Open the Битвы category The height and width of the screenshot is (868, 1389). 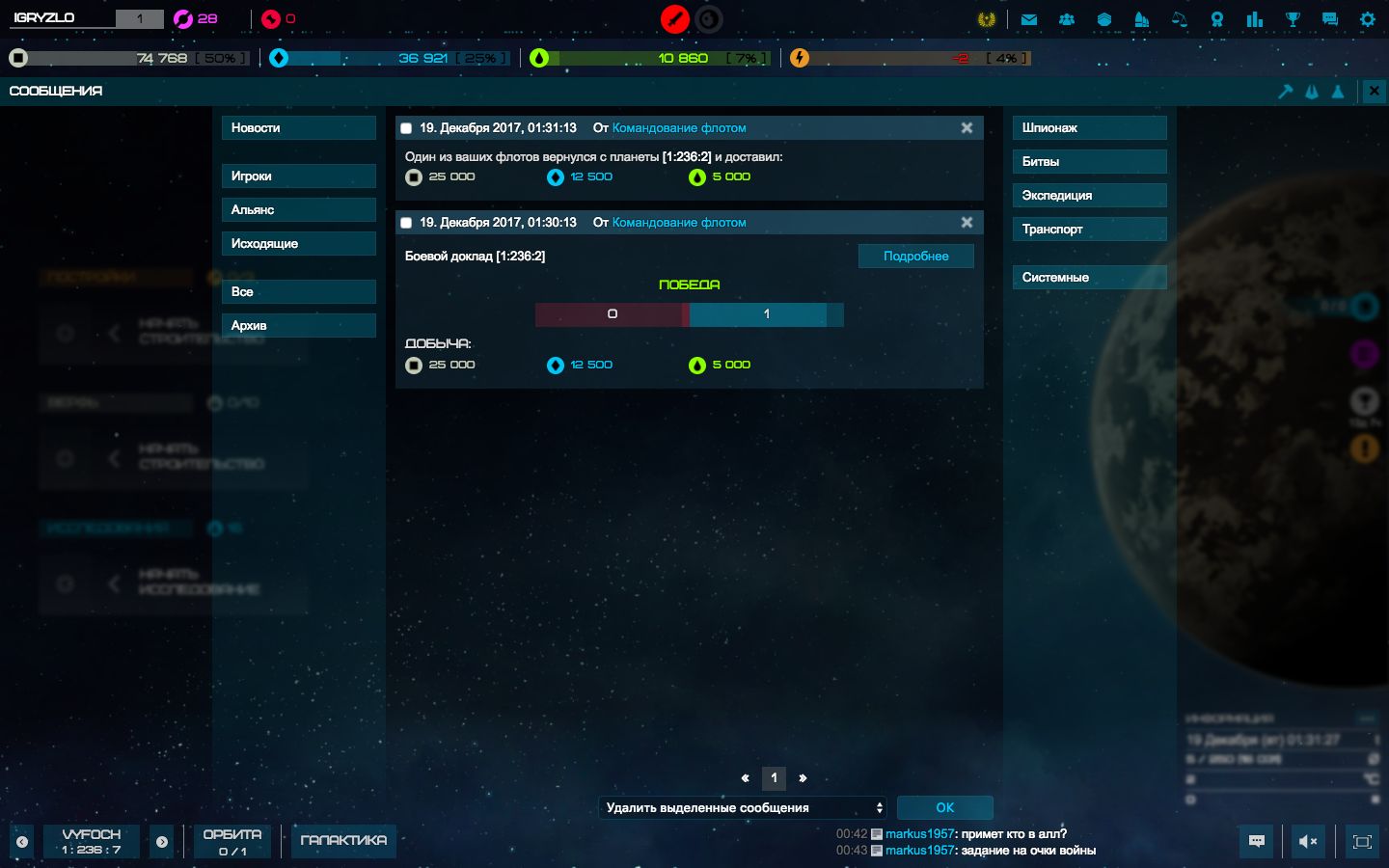(x=1090, y=162)
